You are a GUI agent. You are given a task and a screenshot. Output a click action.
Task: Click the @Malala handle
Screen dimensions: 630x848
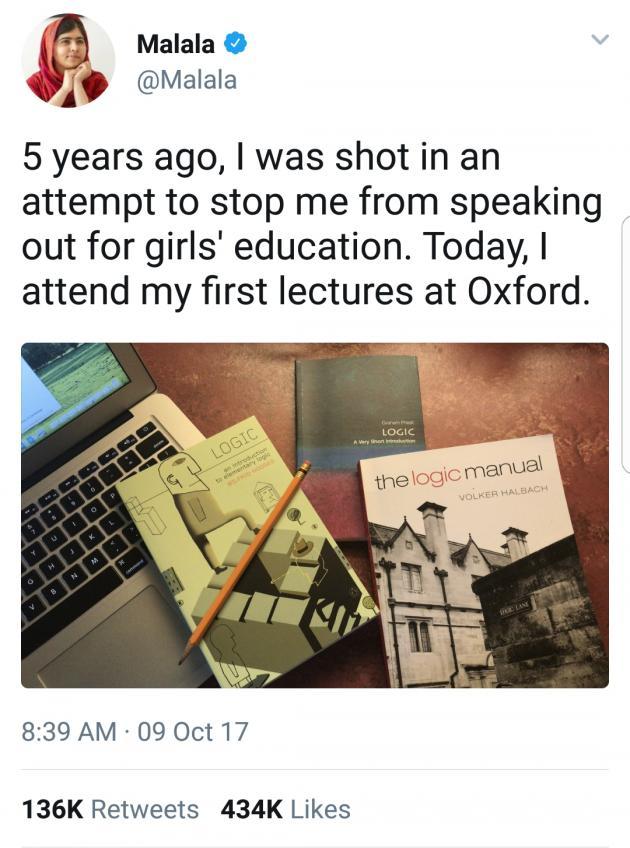coord(185,80)
